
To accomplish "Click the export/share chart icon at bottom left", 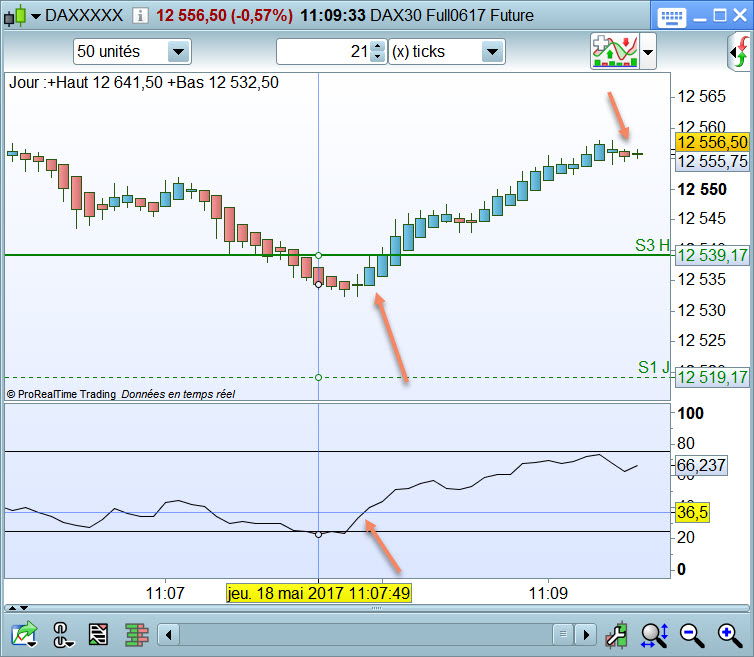I will pyautogui.click(x=24, y=634).
